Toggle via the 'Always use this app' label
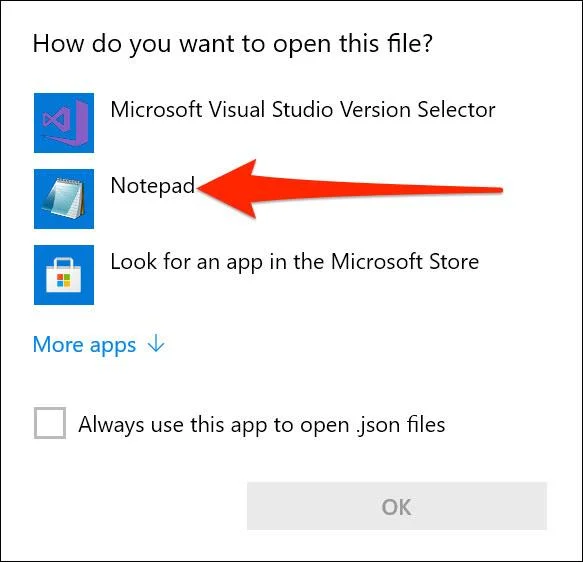This screenshot has width=583, height=562. [x=262, y=424]
